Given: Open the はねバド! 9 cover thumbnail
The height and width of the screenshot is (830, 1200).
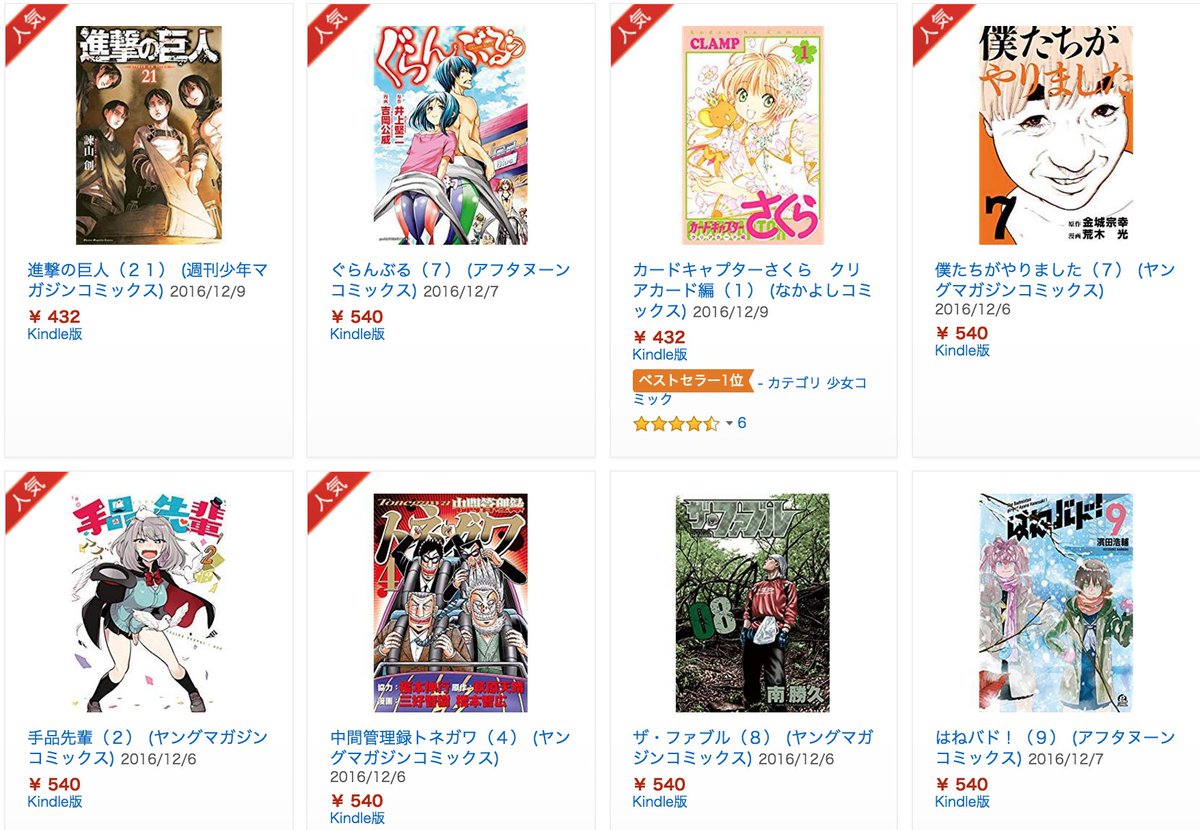Looking at the screenshot, I should coord(1056,602).
